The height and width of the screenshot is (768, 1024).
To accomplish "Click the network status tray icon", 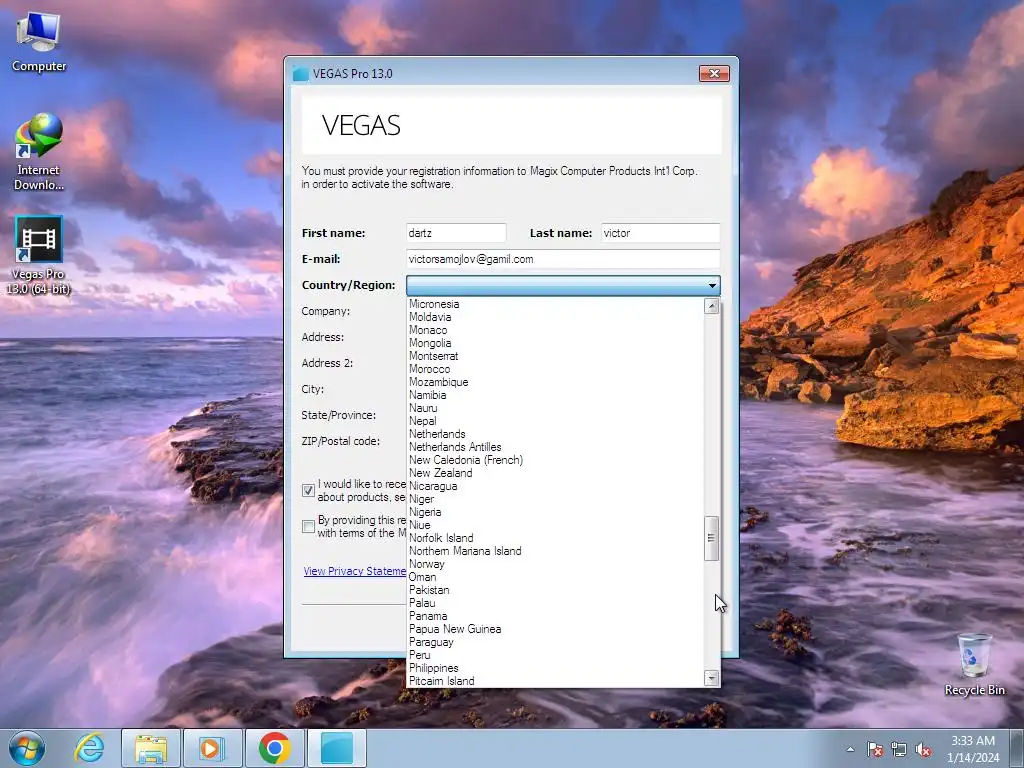I will click(x=899, y=749).
